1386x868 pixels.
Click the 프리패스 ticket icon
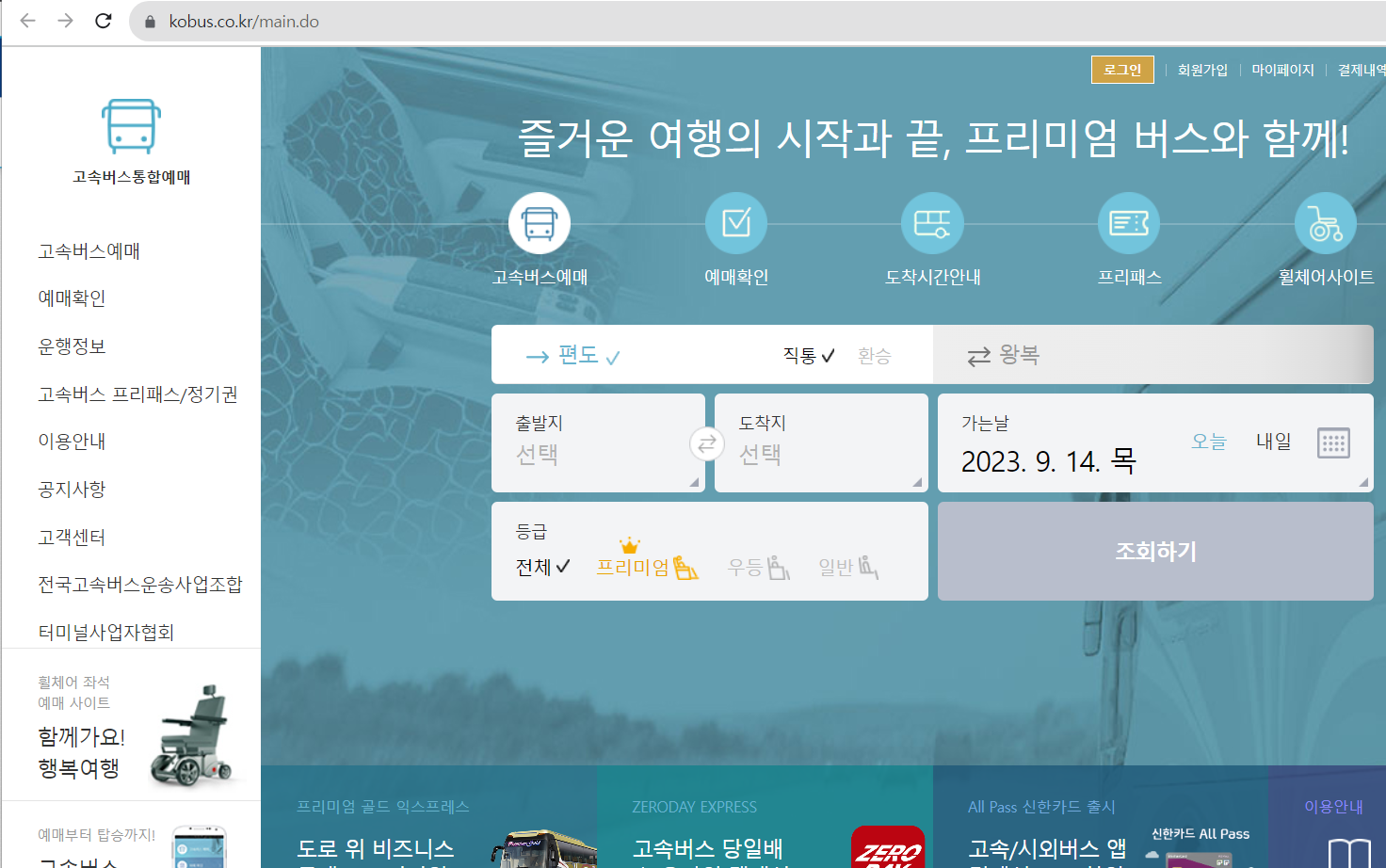1129,223
